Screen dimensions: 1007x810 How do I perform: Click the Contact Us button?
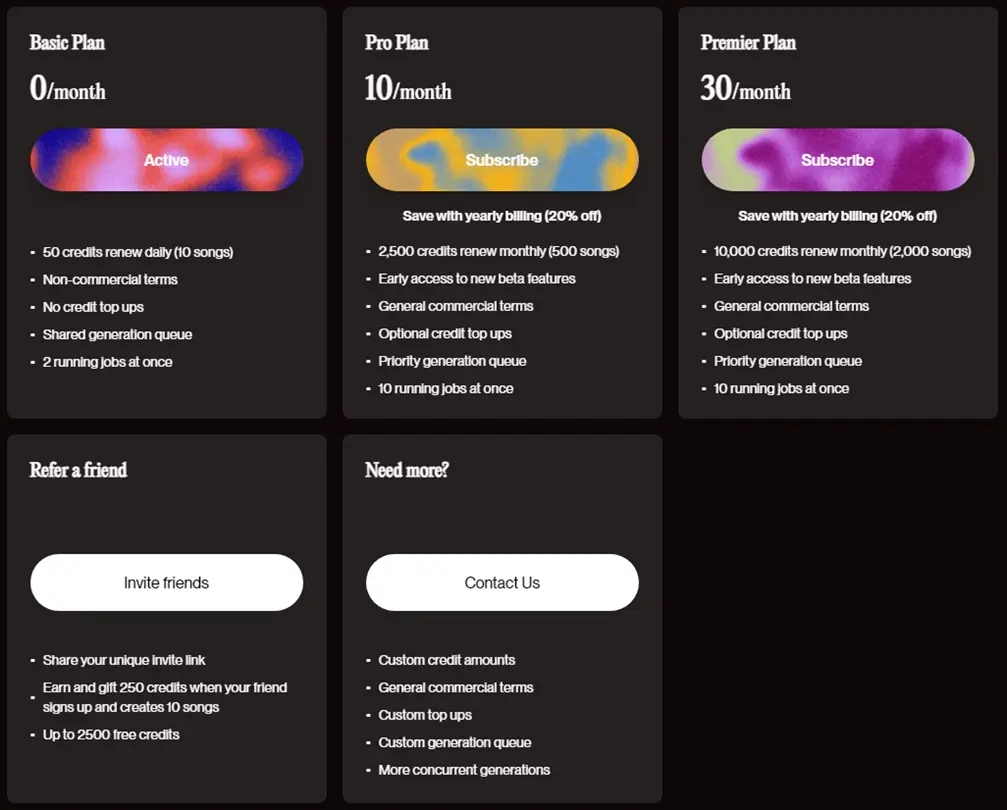point(501,582)
